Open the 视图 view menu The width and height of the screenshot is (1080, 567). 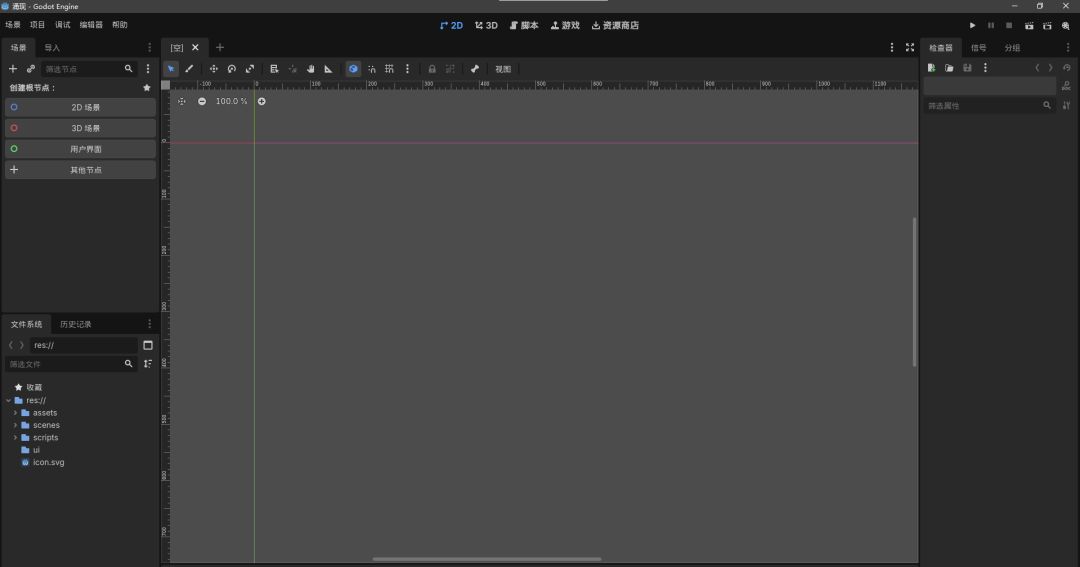503,69
